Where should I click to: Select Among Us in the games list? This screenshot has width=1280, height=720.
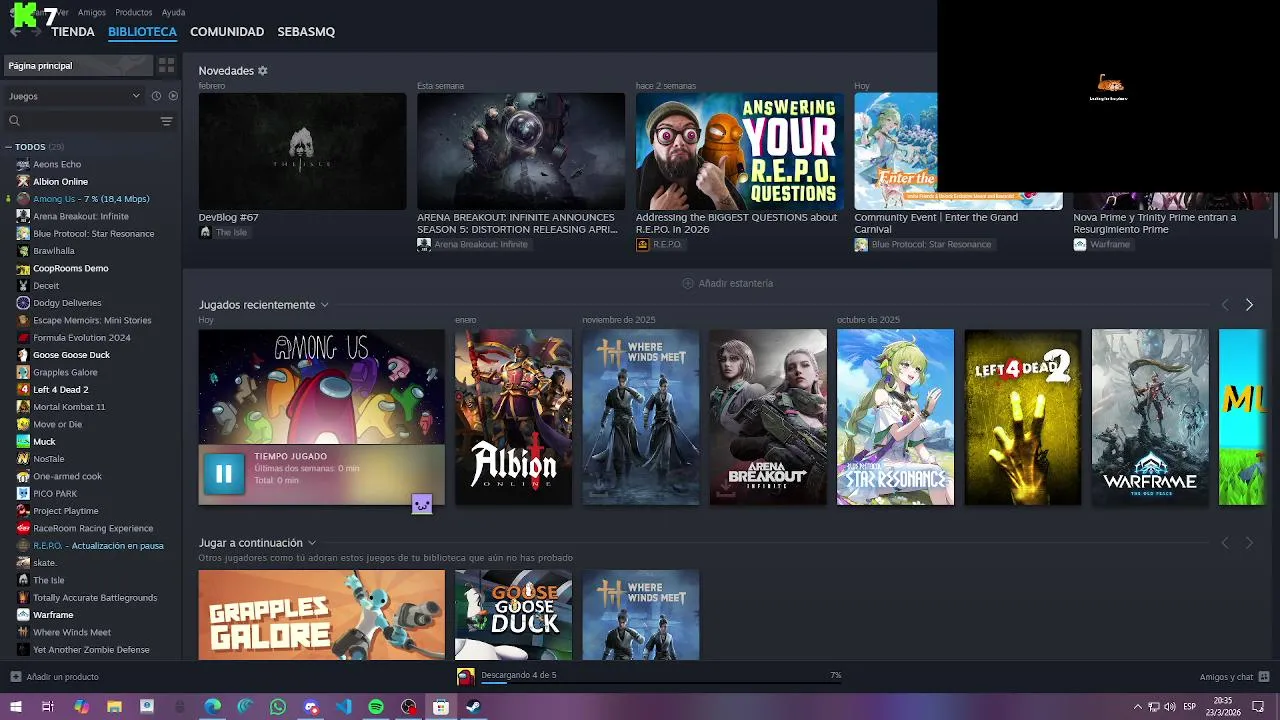pos(92,199)
